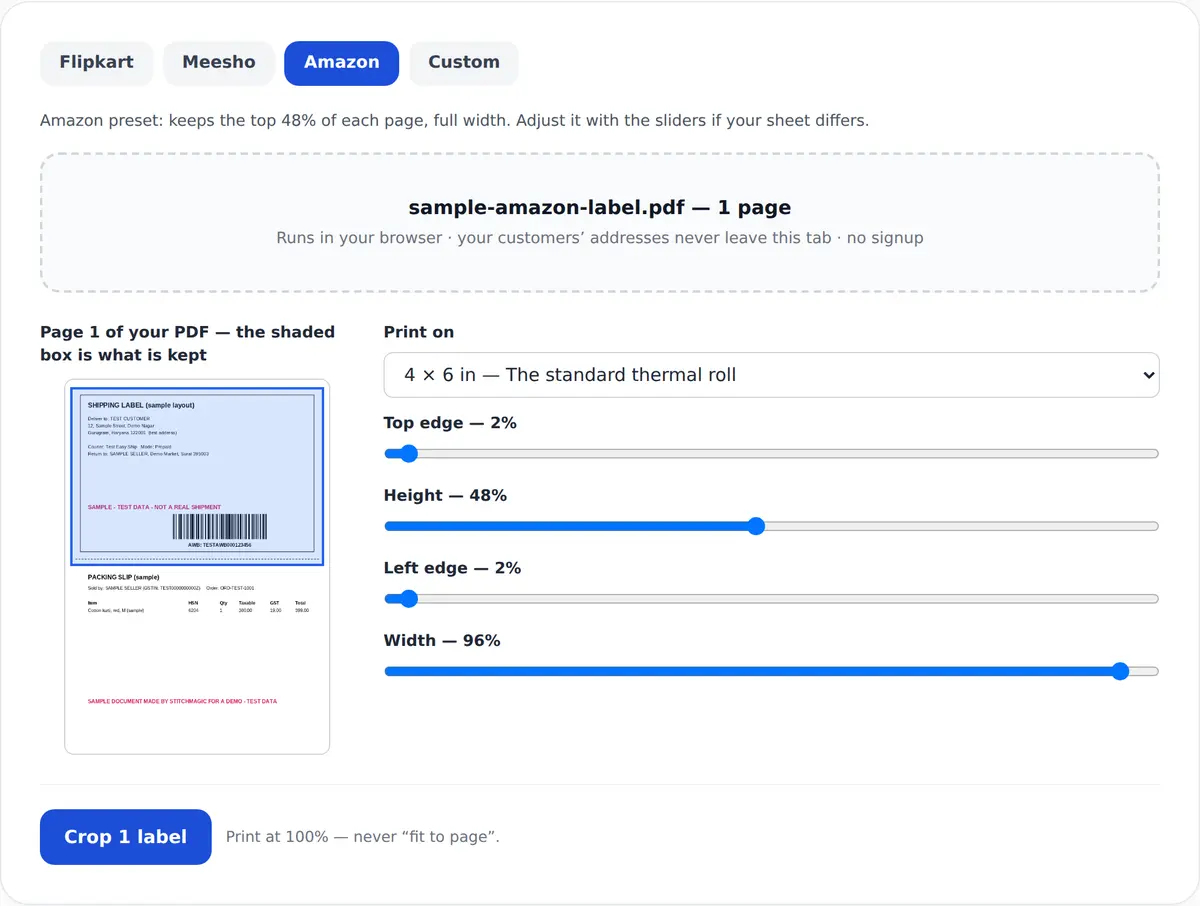The width and height of the screenshot is (1200, 906).
Task: Click the 'Left edge — 2%' label
Action: [x=452, y=568]
